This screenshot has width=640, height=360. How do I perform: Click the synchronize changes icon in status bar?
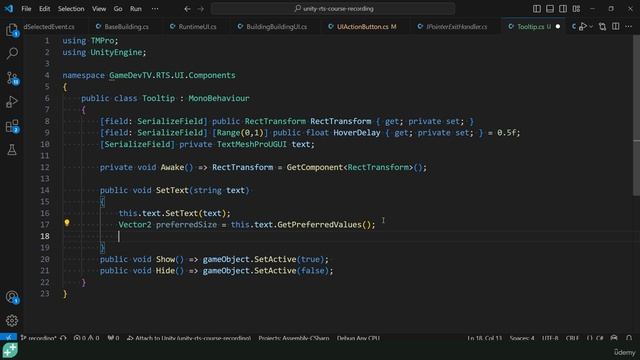(63, 338)
